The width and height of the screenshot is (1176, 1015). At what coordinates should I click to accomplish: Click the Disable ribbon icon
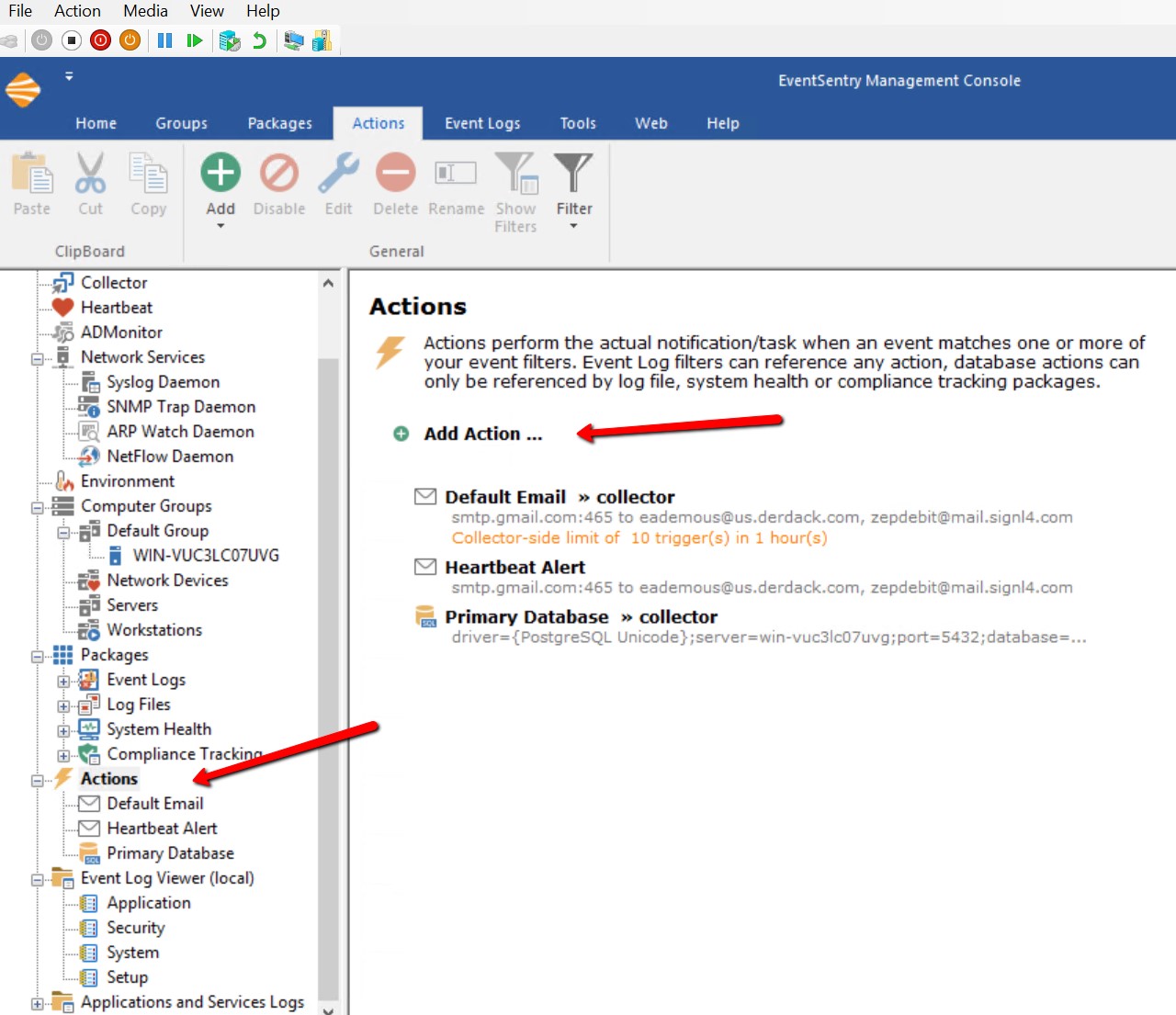[x=279, y=173]
